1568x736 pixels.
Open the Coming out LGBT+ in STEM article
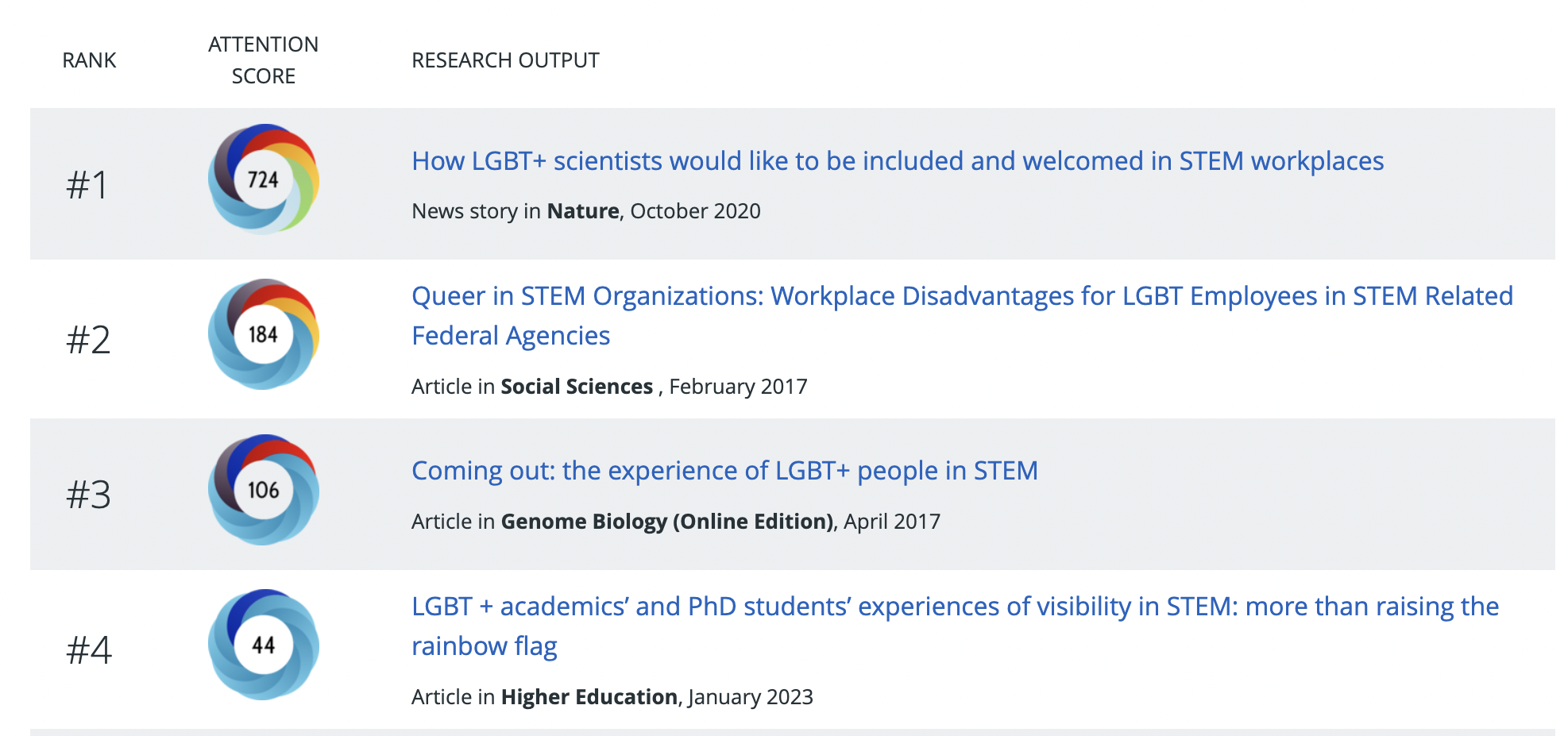pyautogui.click(x=724, y=470)
